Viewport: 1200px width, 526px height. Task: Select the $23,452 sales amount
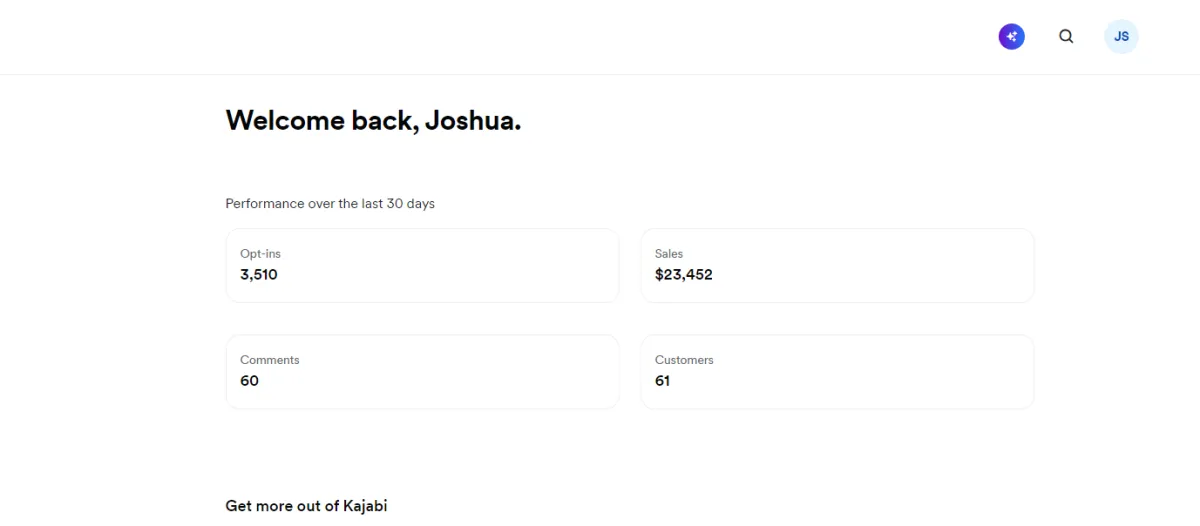point(684,274)
